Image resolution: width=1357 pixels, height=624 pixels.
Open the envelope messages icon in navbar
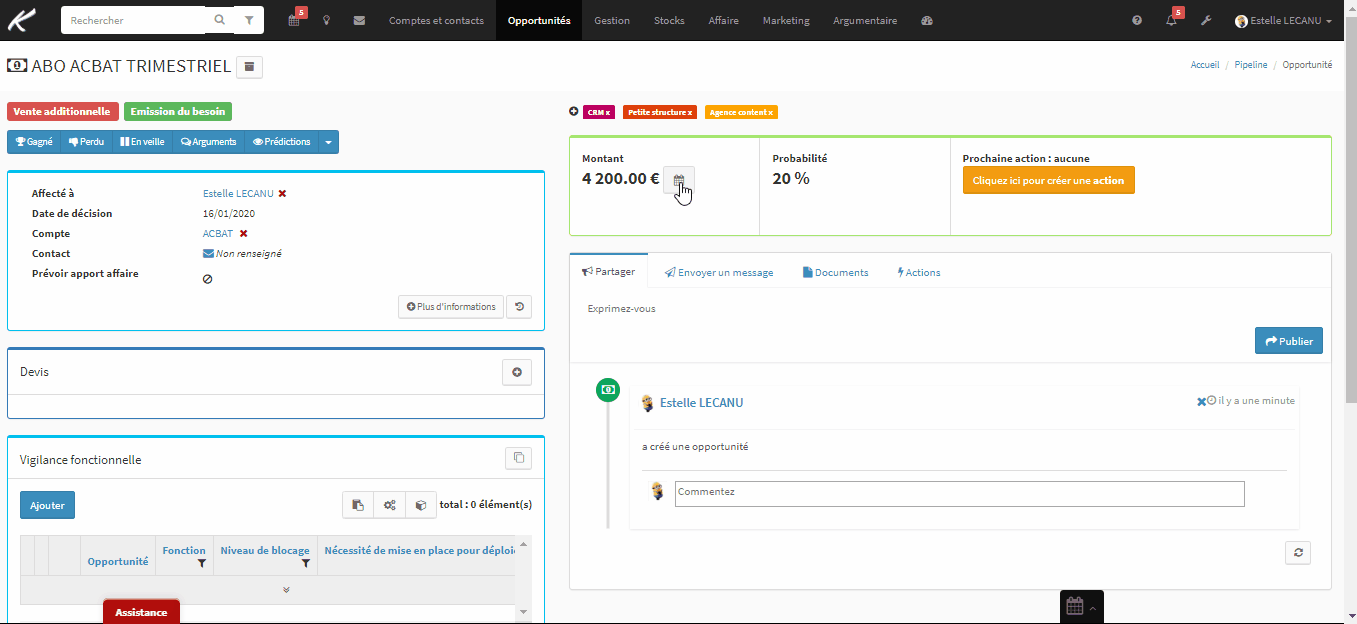coord(359,20)
